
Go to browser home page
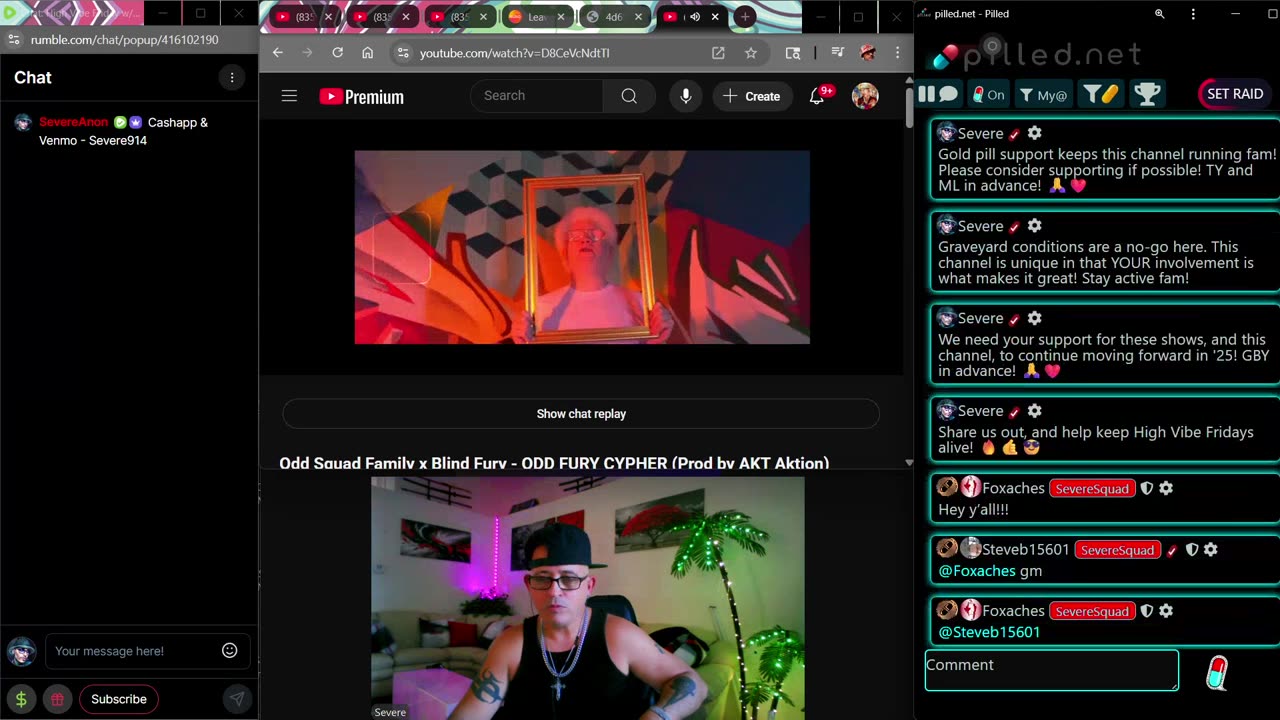point(368,53)
